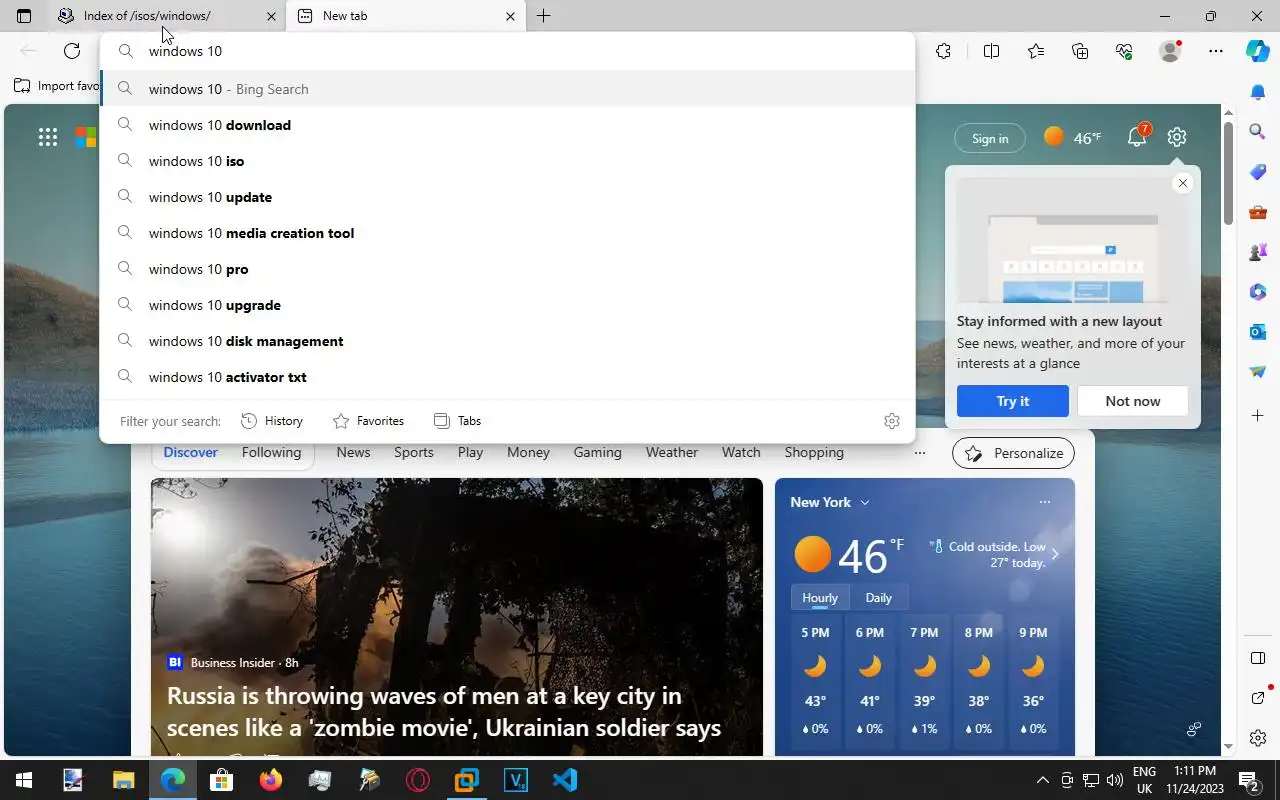1280x800 pixels.
Task: Open page settings gear icon
Action: (1177, 137)
